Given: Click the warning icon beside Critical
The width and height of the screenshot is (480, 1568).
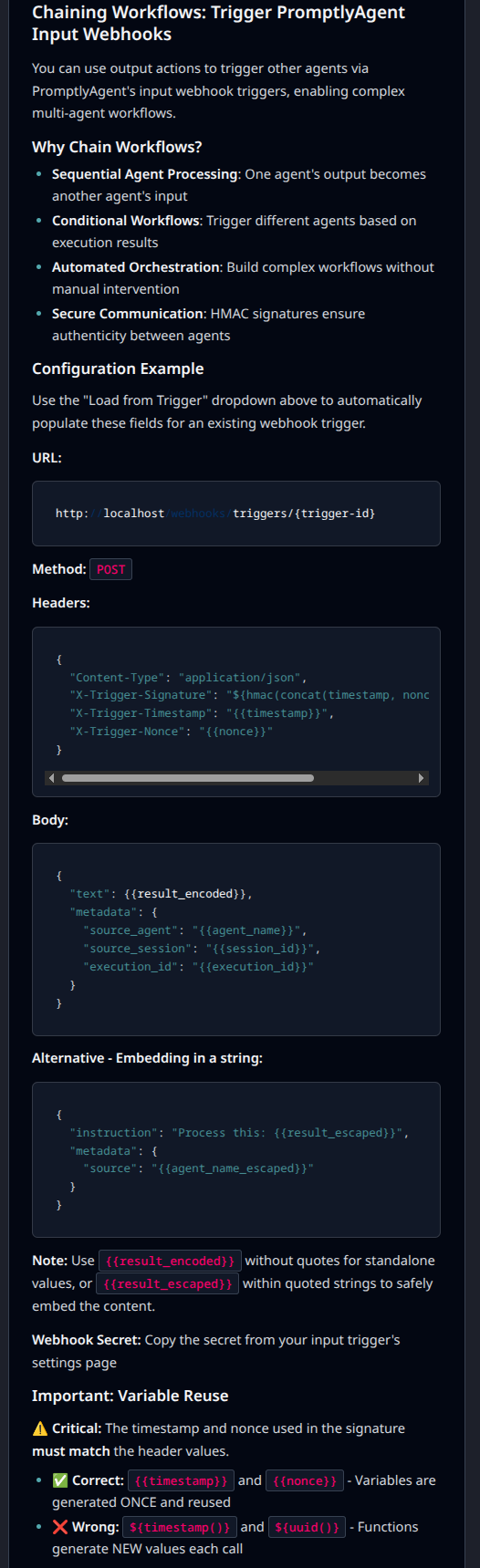Looking at the screenshot, I should (40, 1428).
